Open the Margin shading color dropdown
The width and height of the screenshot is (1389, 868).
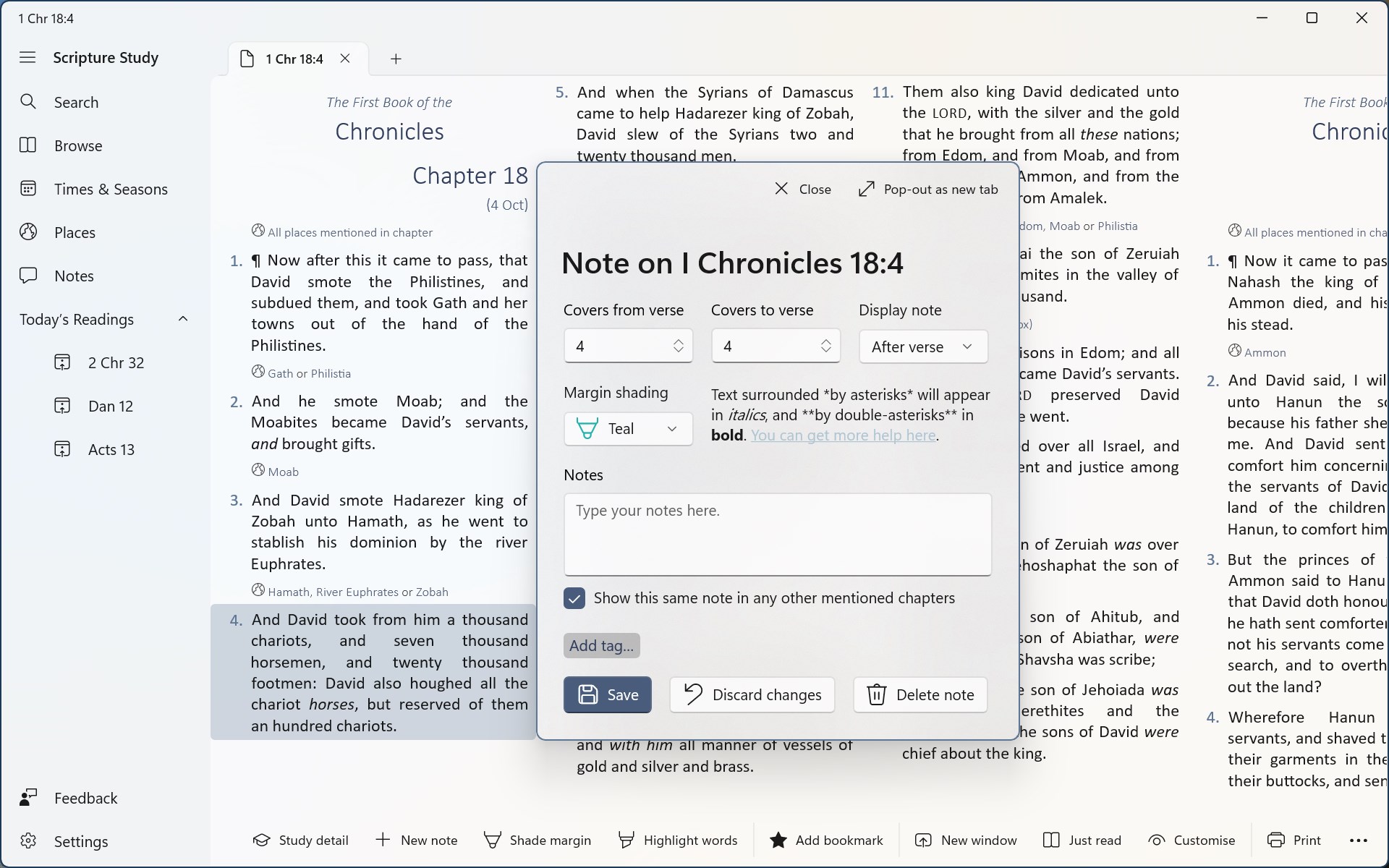click(x=627, y=428)
